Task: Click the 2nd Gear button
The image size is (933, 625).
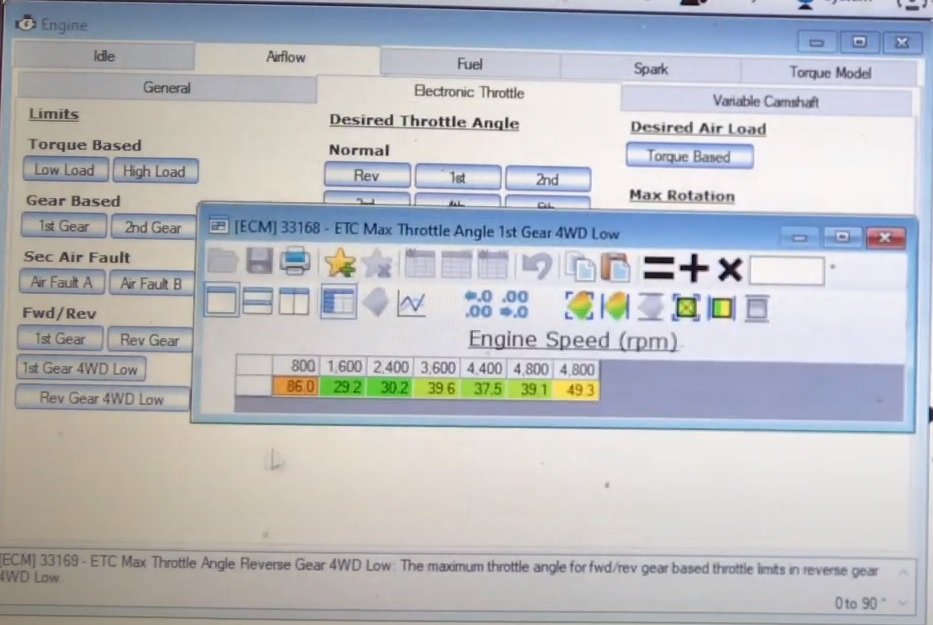Action: pyautogui.click(x=153, y=227)
